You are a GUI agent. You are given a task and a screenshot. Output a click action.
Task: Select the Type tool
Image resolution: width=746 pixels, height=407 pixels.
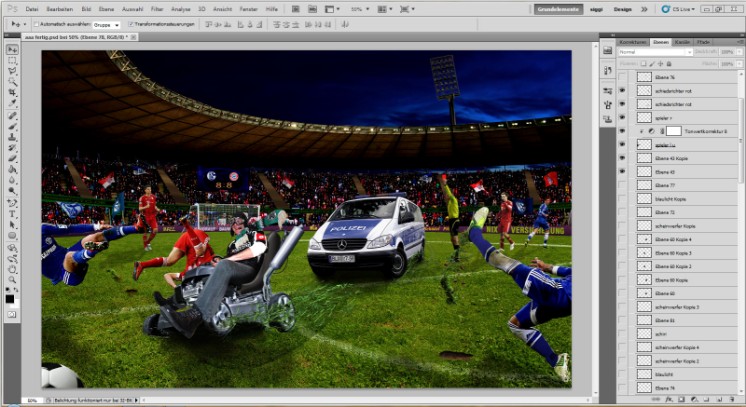[x=12, y=213]
